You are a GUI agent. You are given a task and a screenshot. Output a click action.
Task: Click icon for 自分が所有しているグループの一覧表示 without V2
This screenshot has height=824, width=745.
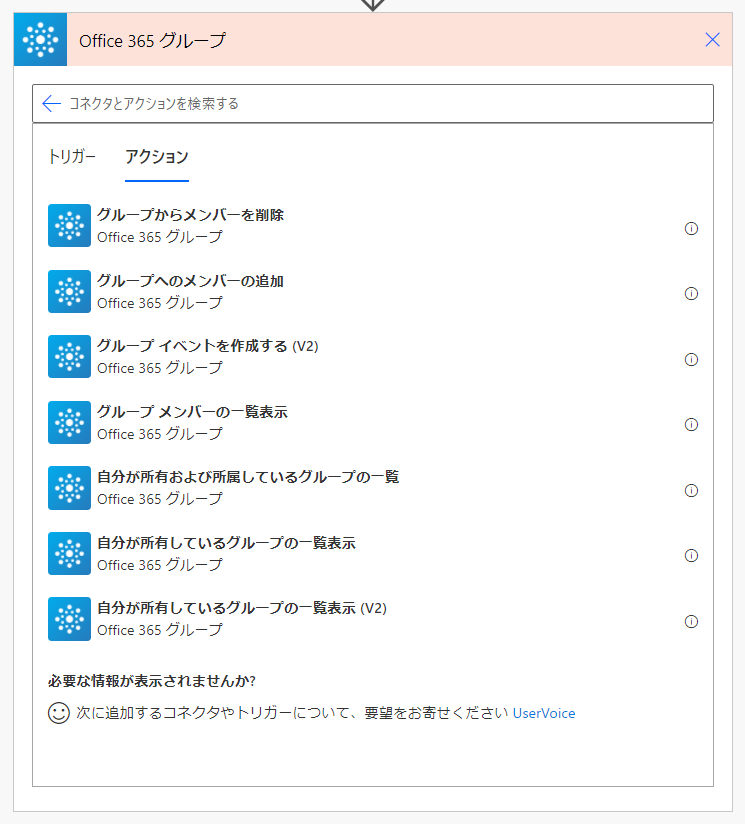[69, 553]
